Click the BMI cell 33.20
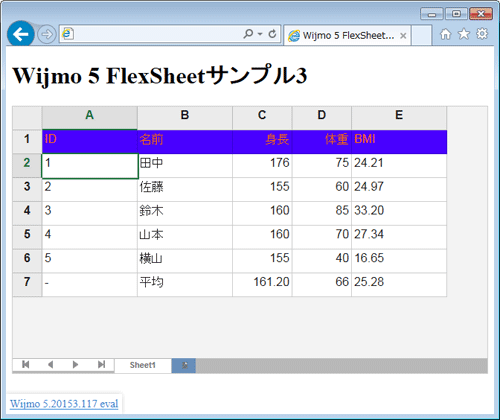 (399, 213)
